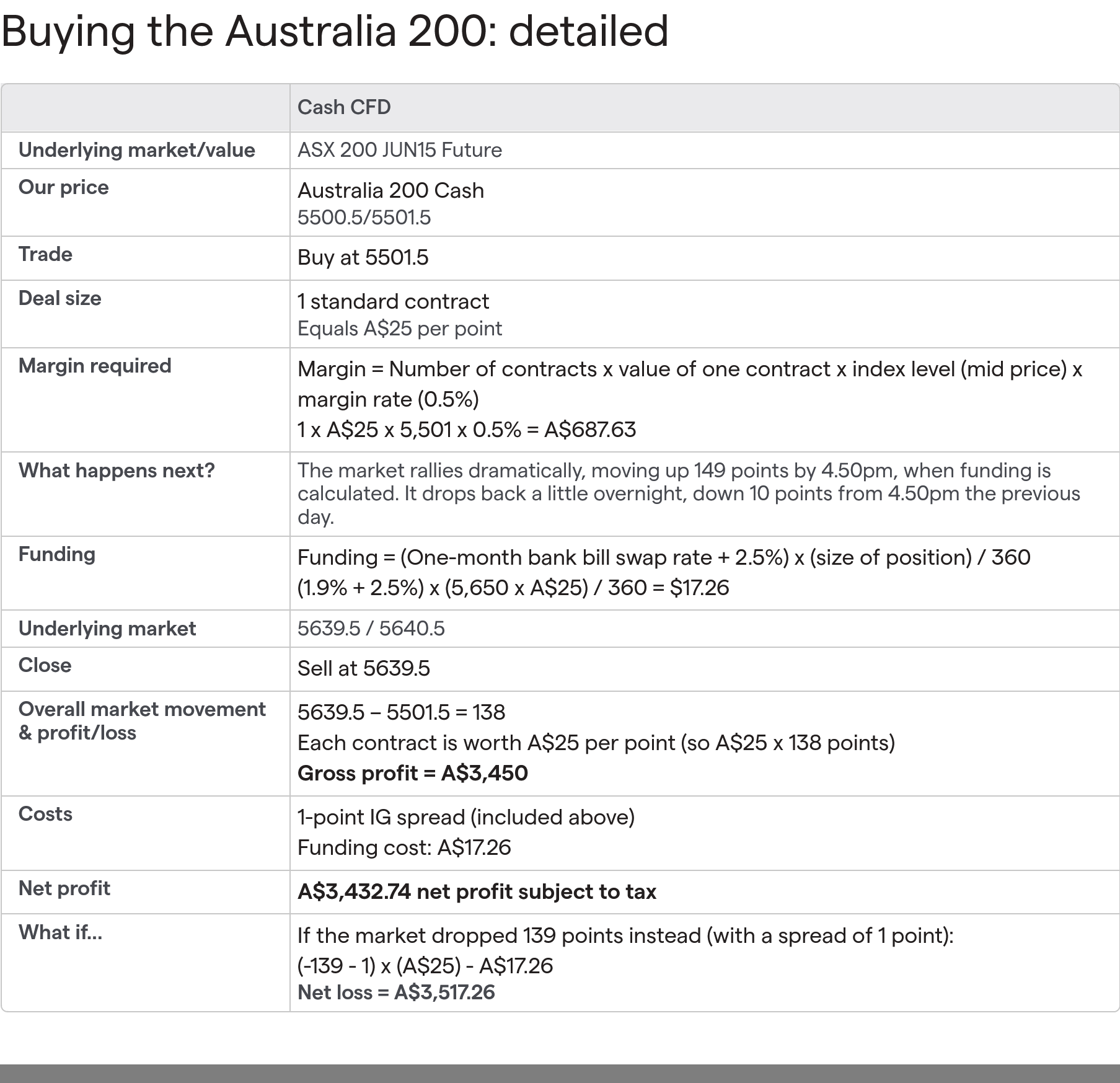Image resolution: width=1120 pixels, height=1083 pixels.
Task: Select the "ASX 200 JUN15 Future" cell
Action: coord(400,150)
